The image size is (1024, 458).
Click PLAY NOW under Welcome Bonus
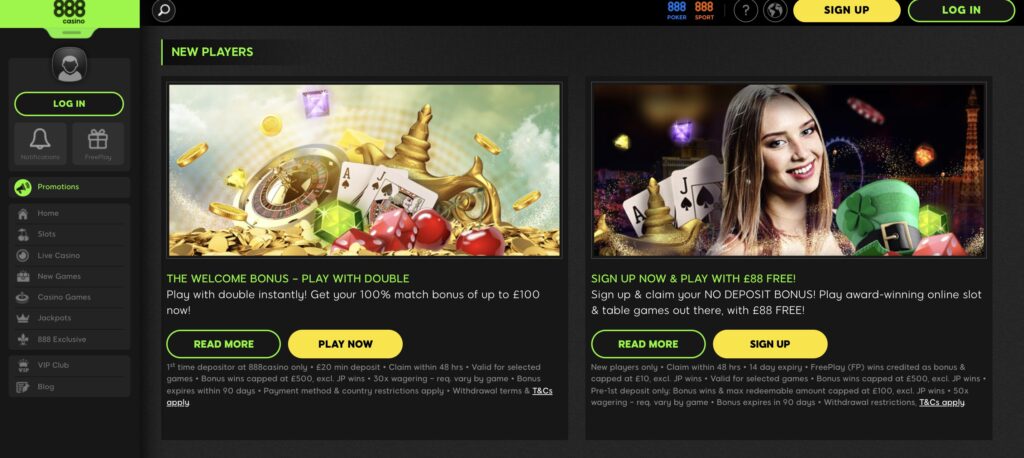(345, 344)
